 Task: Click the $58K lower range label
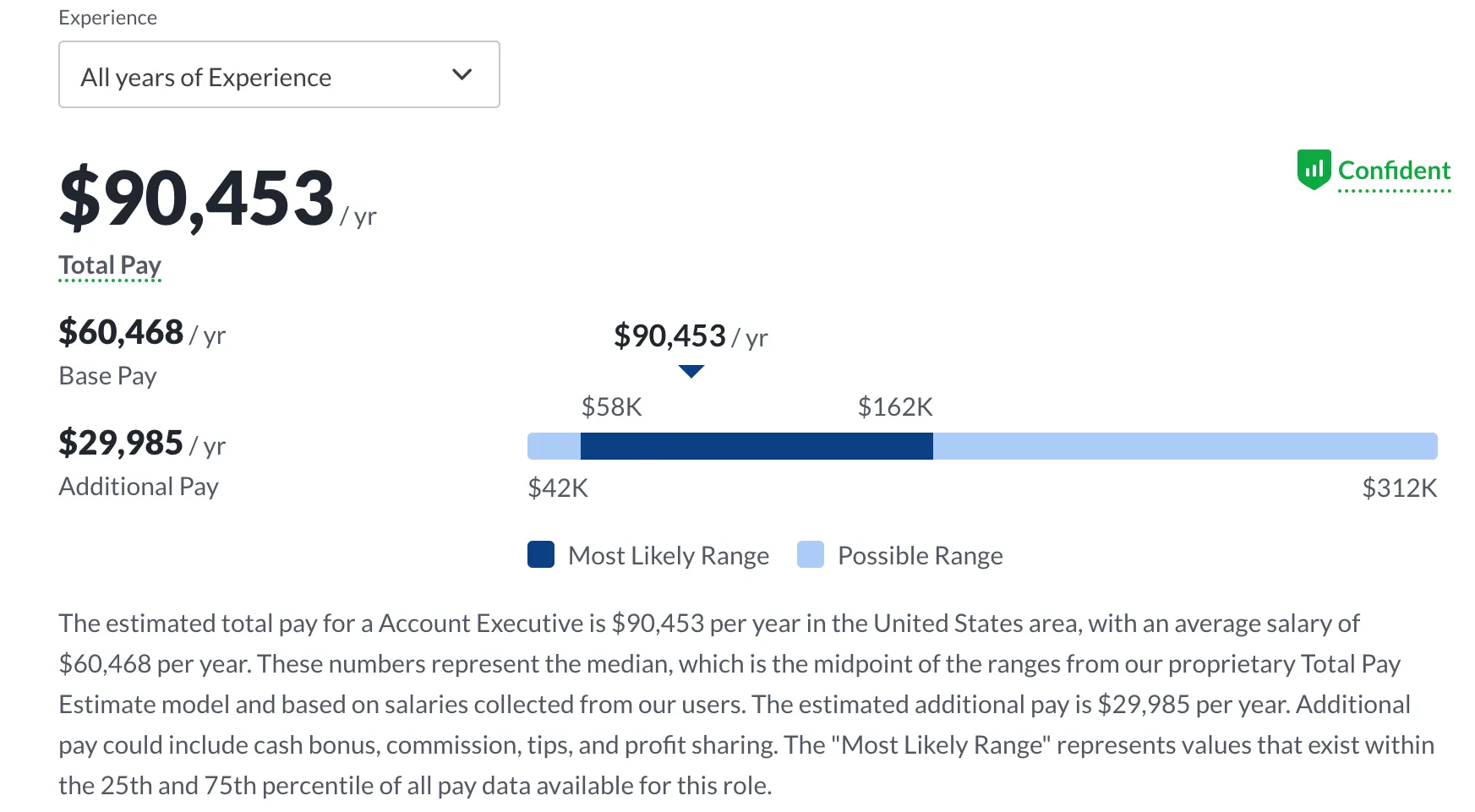[612, 407]
